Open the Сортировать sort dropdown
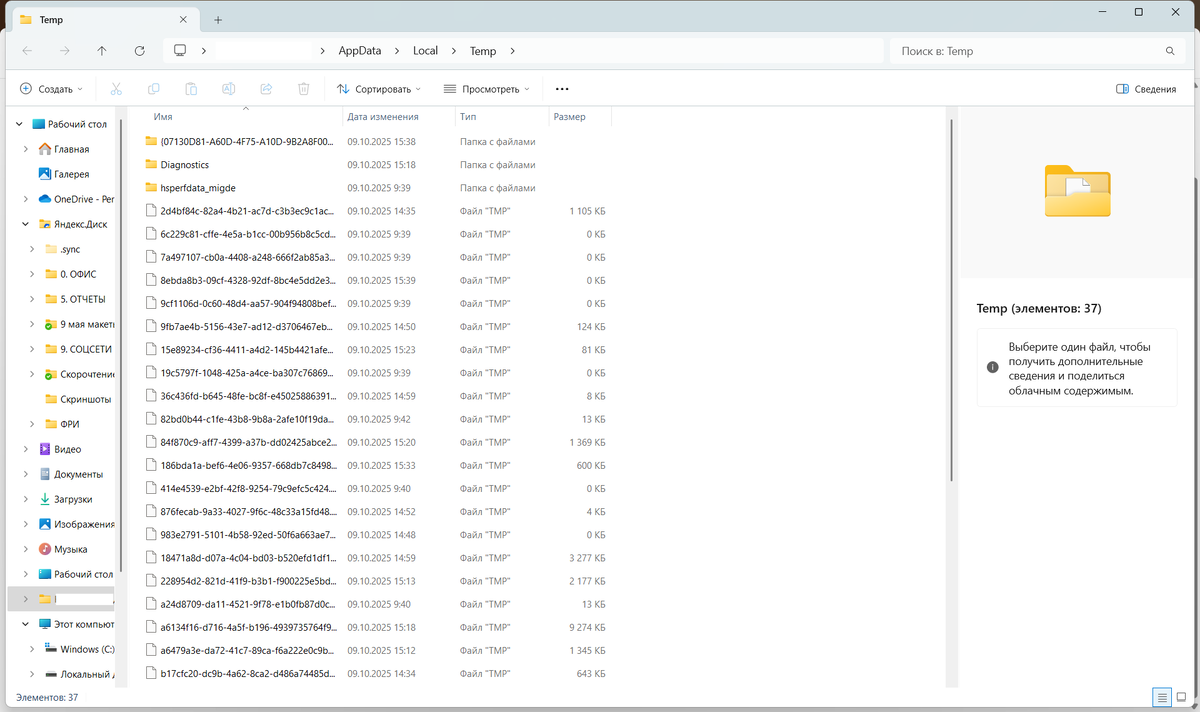 click(379, 89)
